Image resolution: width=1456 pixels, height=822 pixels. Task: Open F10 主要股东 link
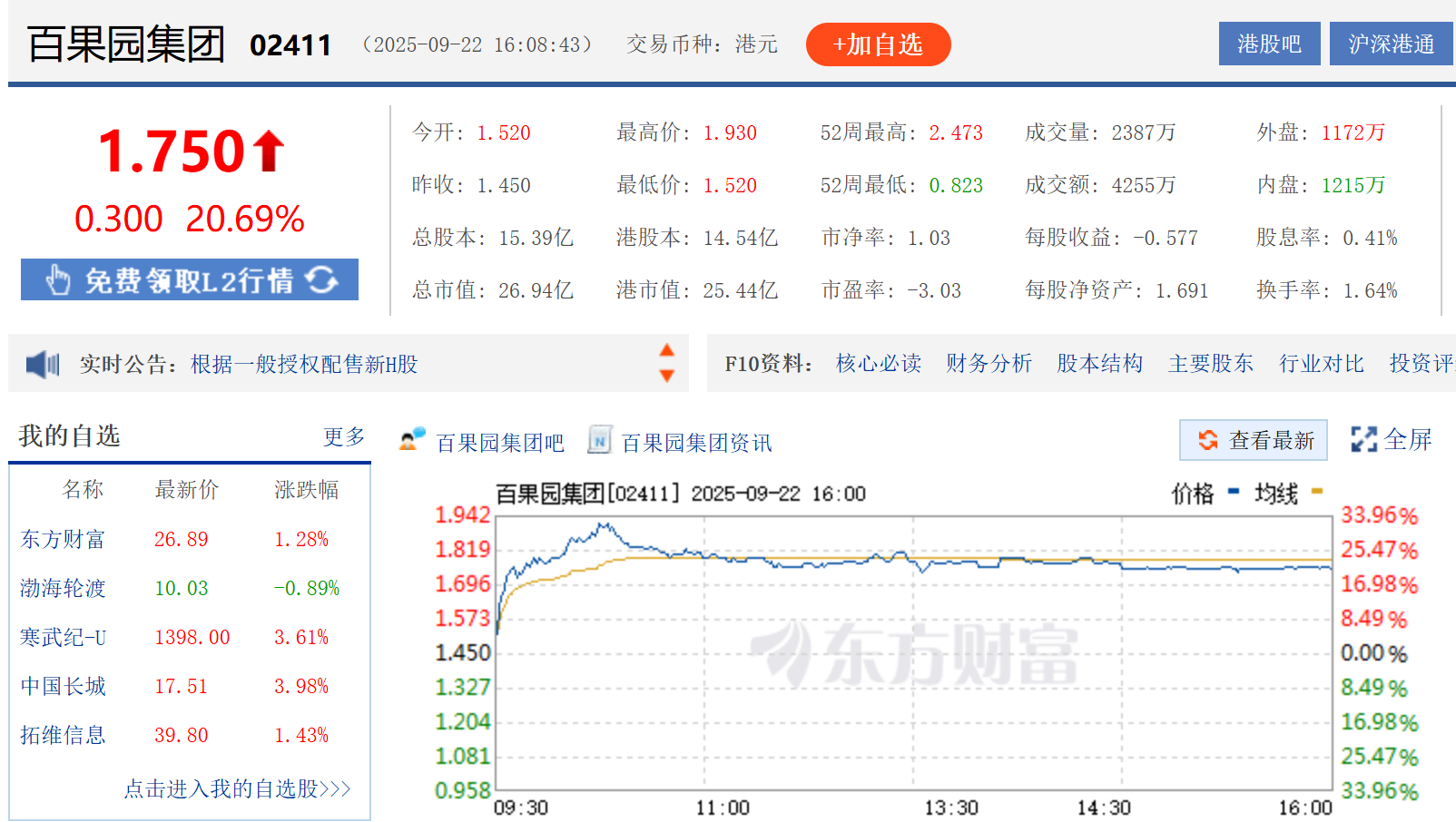coord(1210,364)
